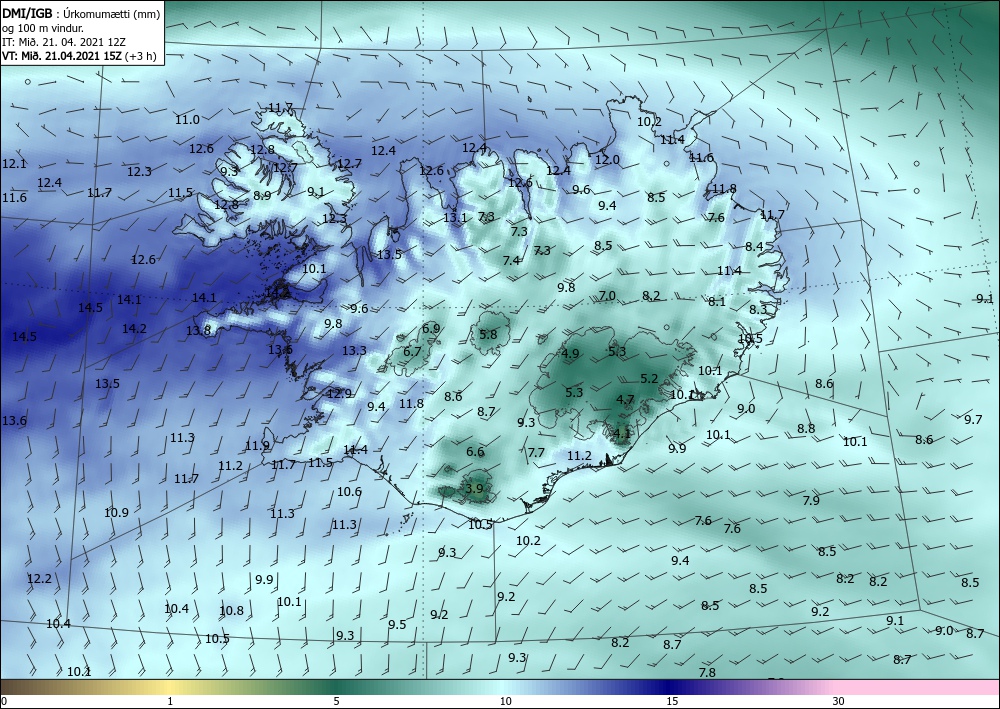
Task: Click the title text 'DMI/IGB : Úrkomumætti (mm)'
Action: (81, 13)
